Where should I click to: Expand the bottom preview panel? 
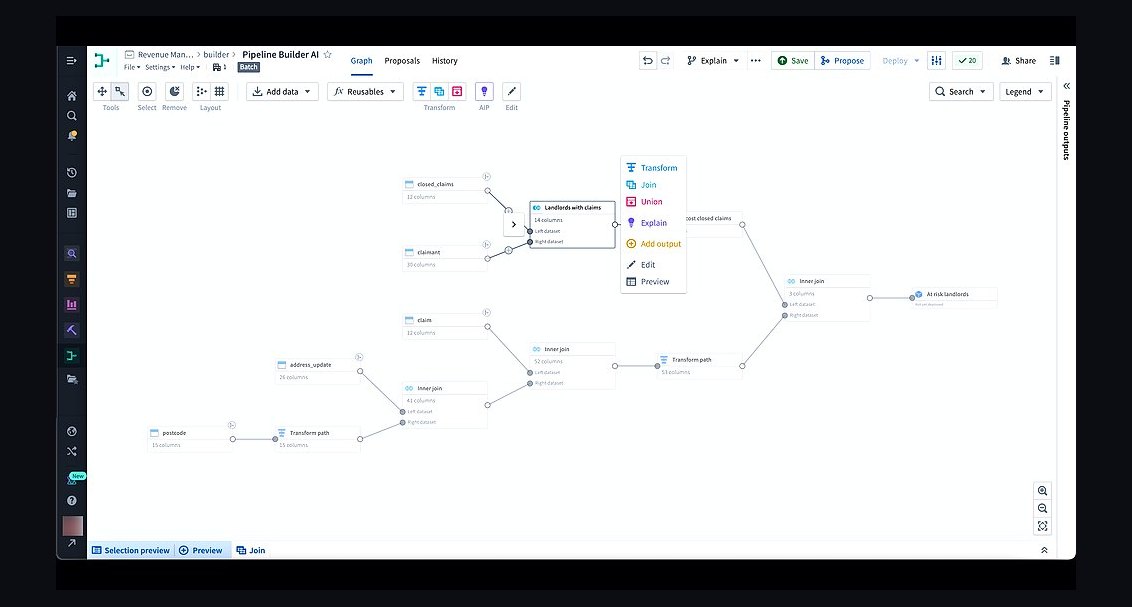tap(1044, 550)
